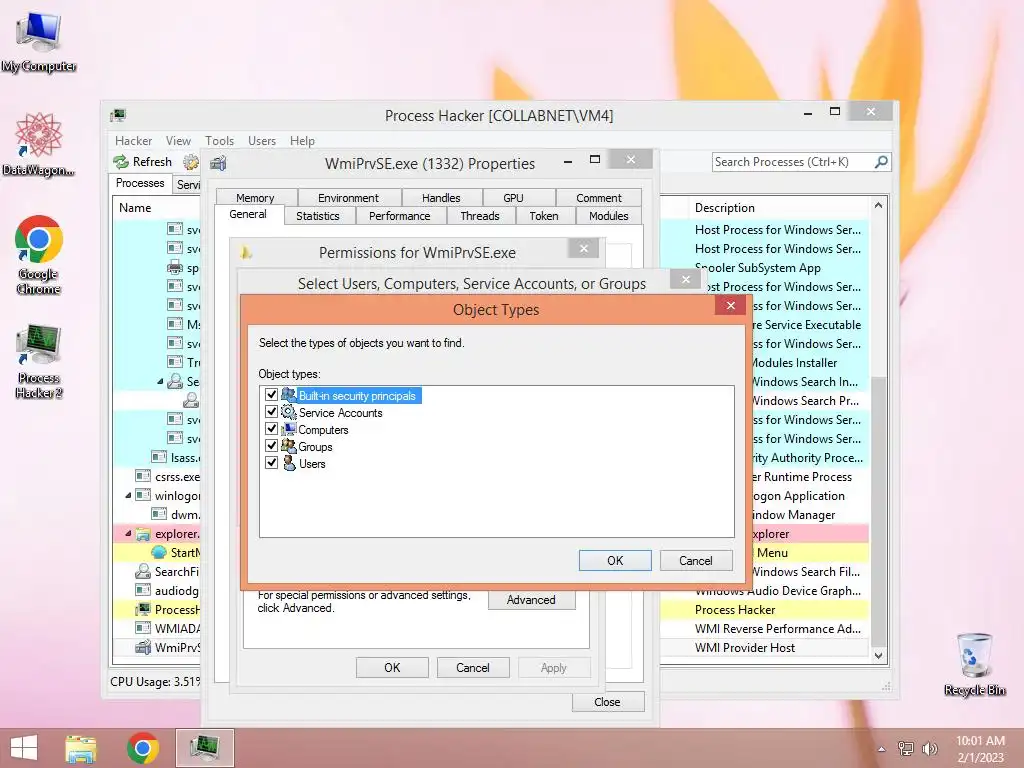Click the StartM process globe icon
The image size is (1024, 768).
coord(159,552)
